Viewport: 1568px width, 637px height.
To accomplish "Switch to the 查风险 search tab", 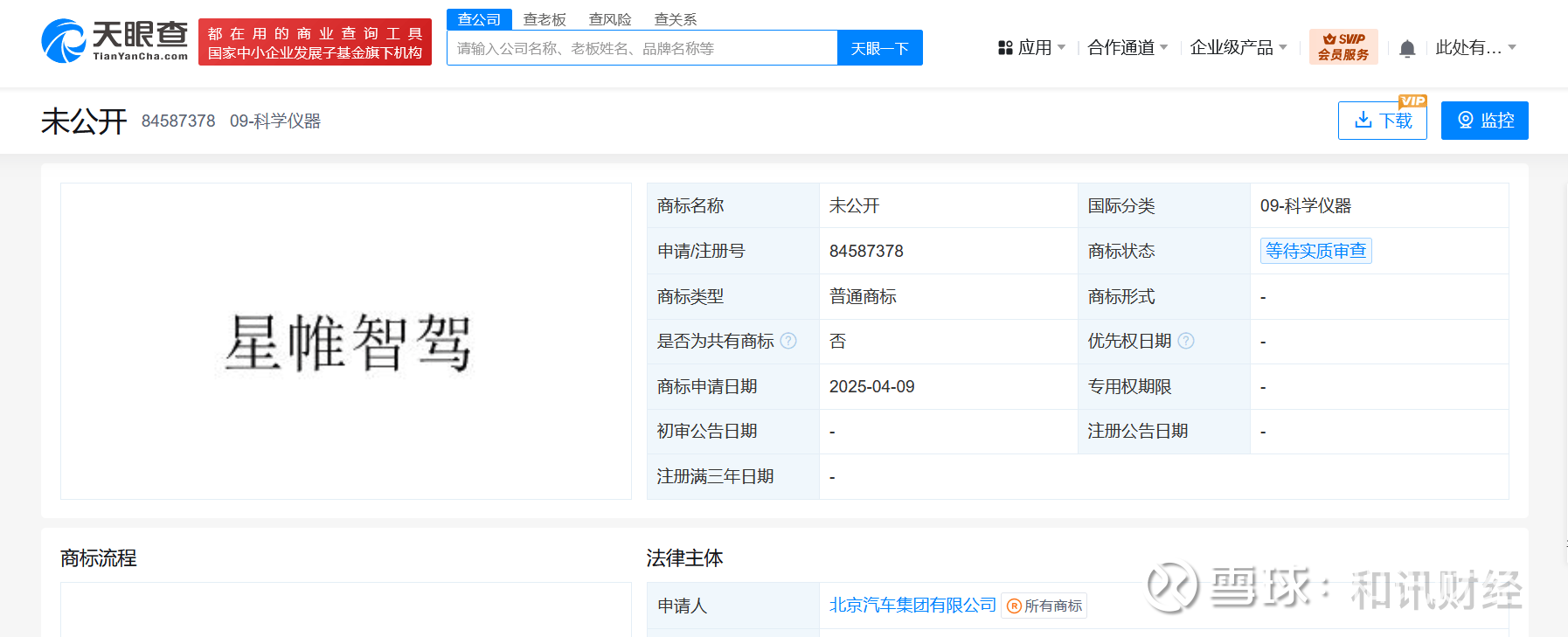I will (610, 19).
